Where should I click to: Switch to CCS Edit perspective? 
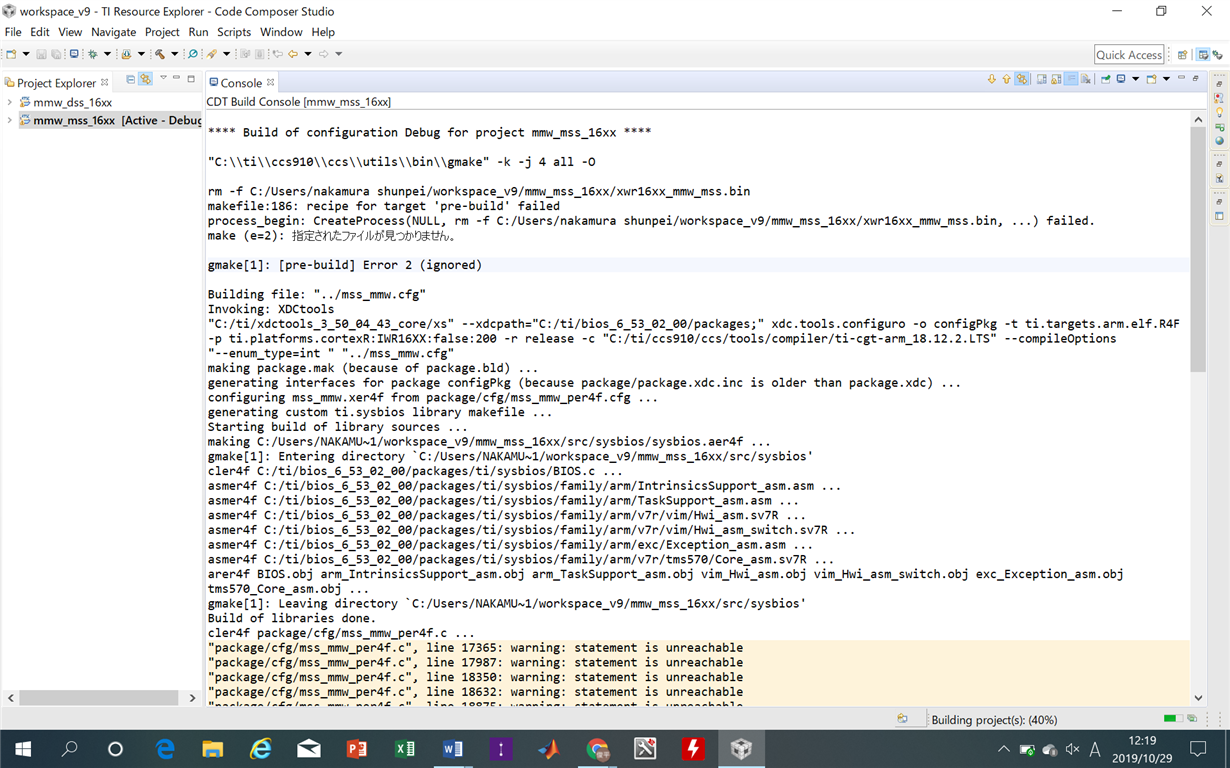pos(1204,55)
